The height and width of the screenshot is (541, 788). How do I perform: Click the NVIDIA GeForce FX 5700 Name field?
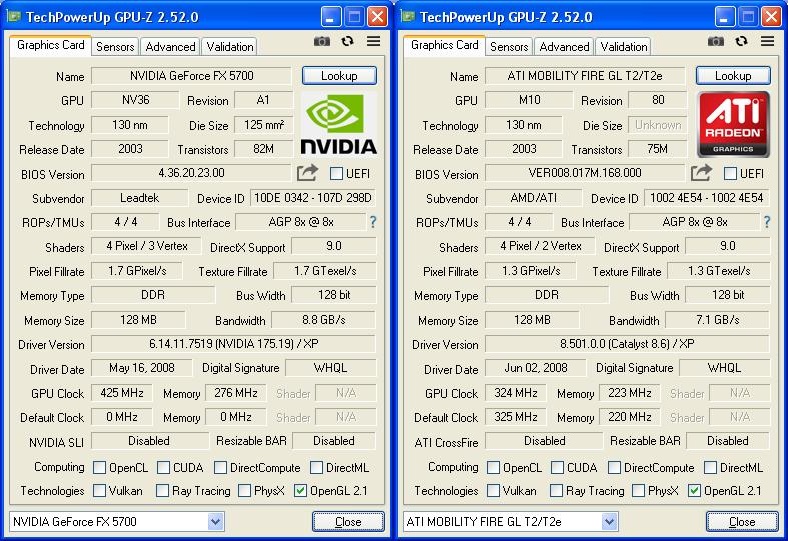(191, 76)
